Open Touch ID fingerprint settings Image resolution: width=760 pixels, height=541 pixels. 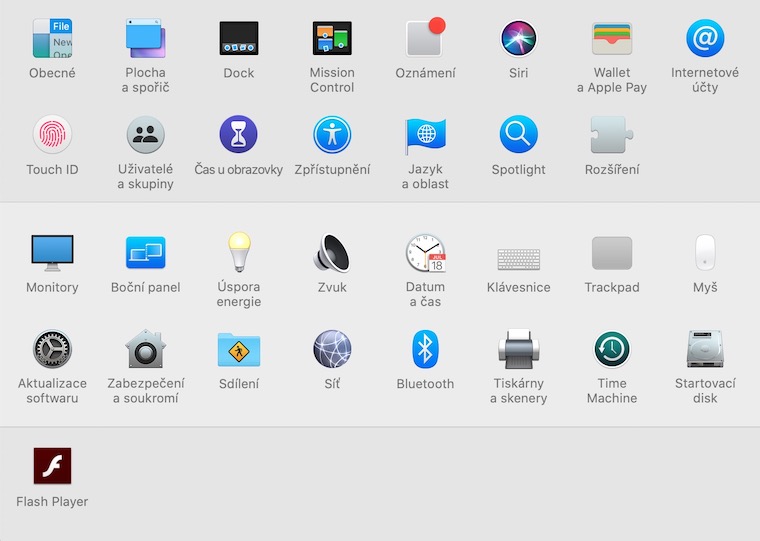(x=52, y=134)
